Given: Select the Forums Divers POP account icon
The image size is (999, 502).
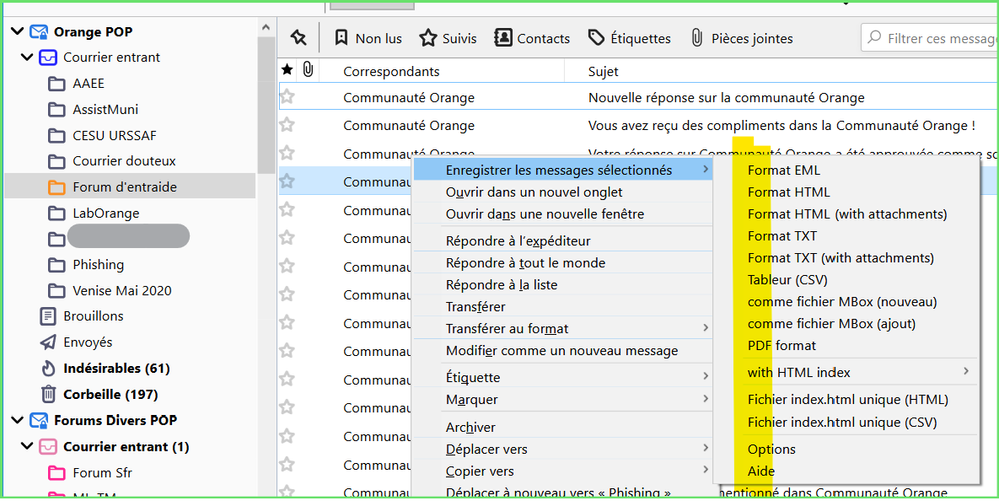Looking at the screenshot, I should tap(39, 420).
